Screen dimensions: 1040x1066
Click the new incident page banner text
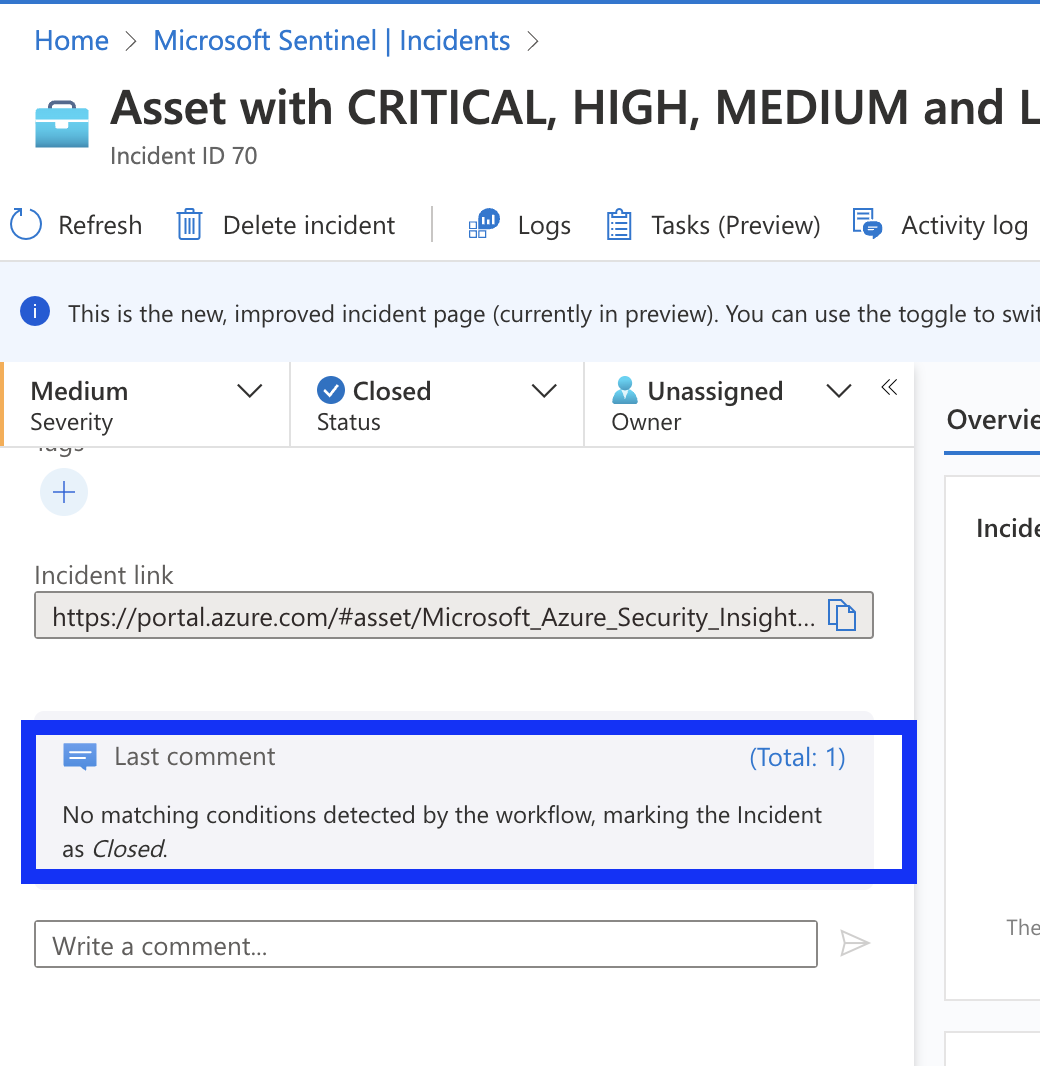click(553, 314)
